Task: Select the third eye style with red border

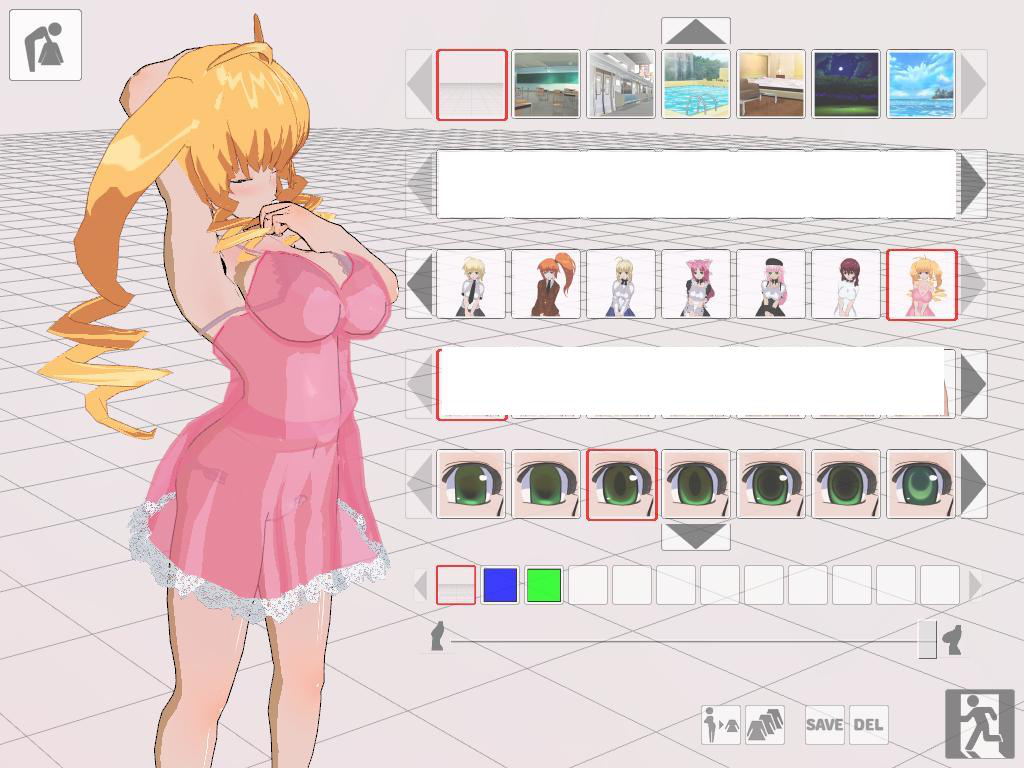Action: [622, 485]
